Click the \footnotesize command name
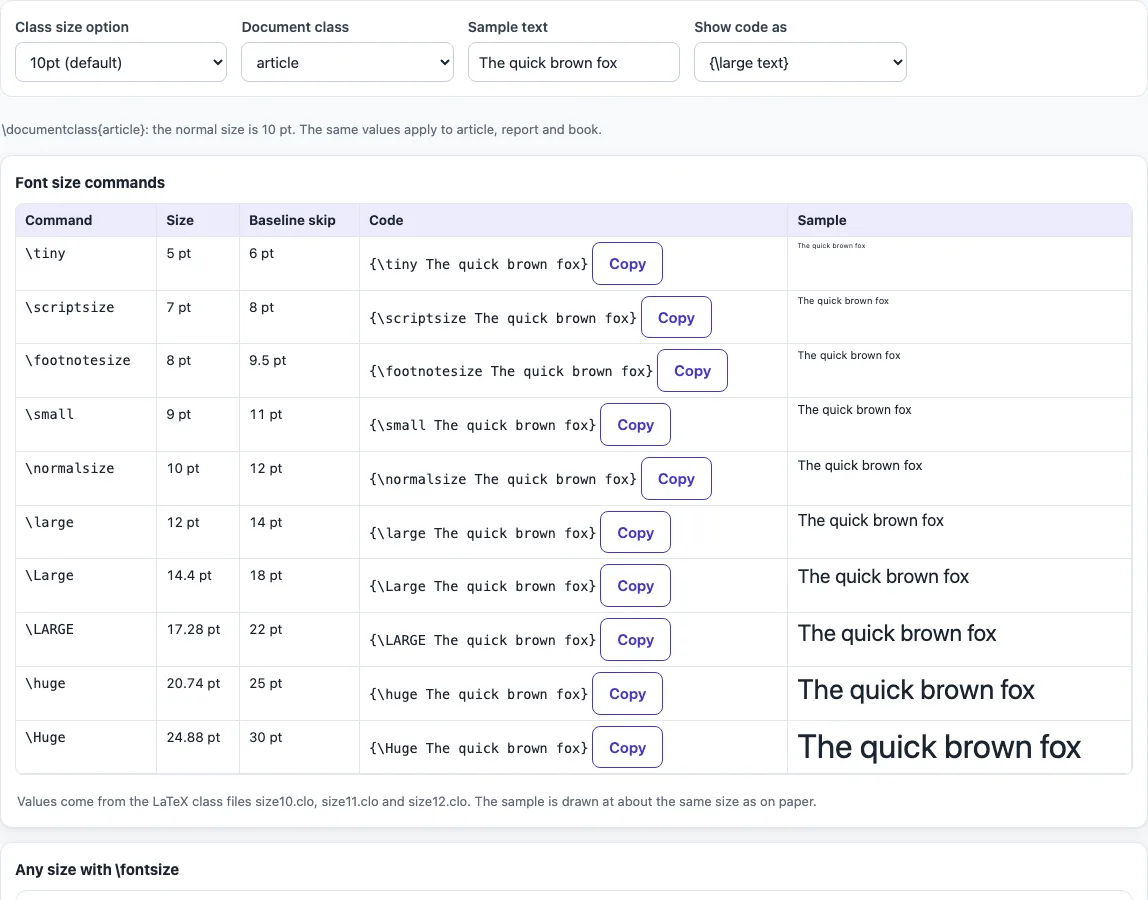This screenshot has width=1148, height=900. tap(78, 360)
